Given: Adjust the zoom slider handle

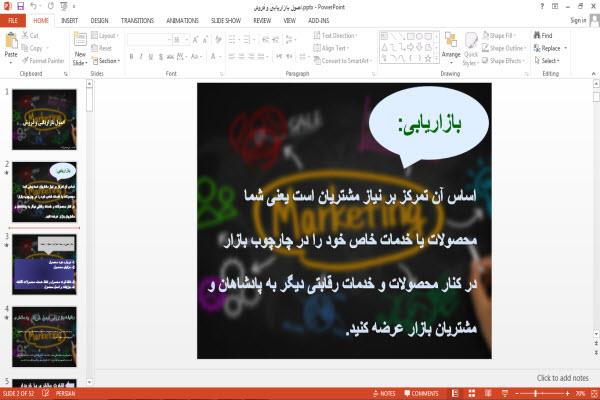Looking at the screenshot, I should pos(535,393).
